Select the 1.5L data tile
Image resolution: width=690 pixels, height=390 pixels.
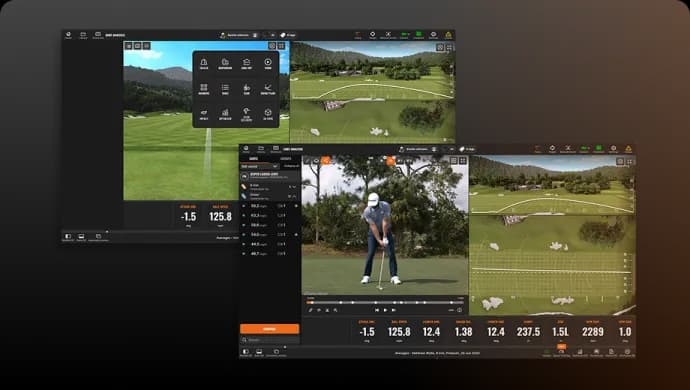(561, 331)
